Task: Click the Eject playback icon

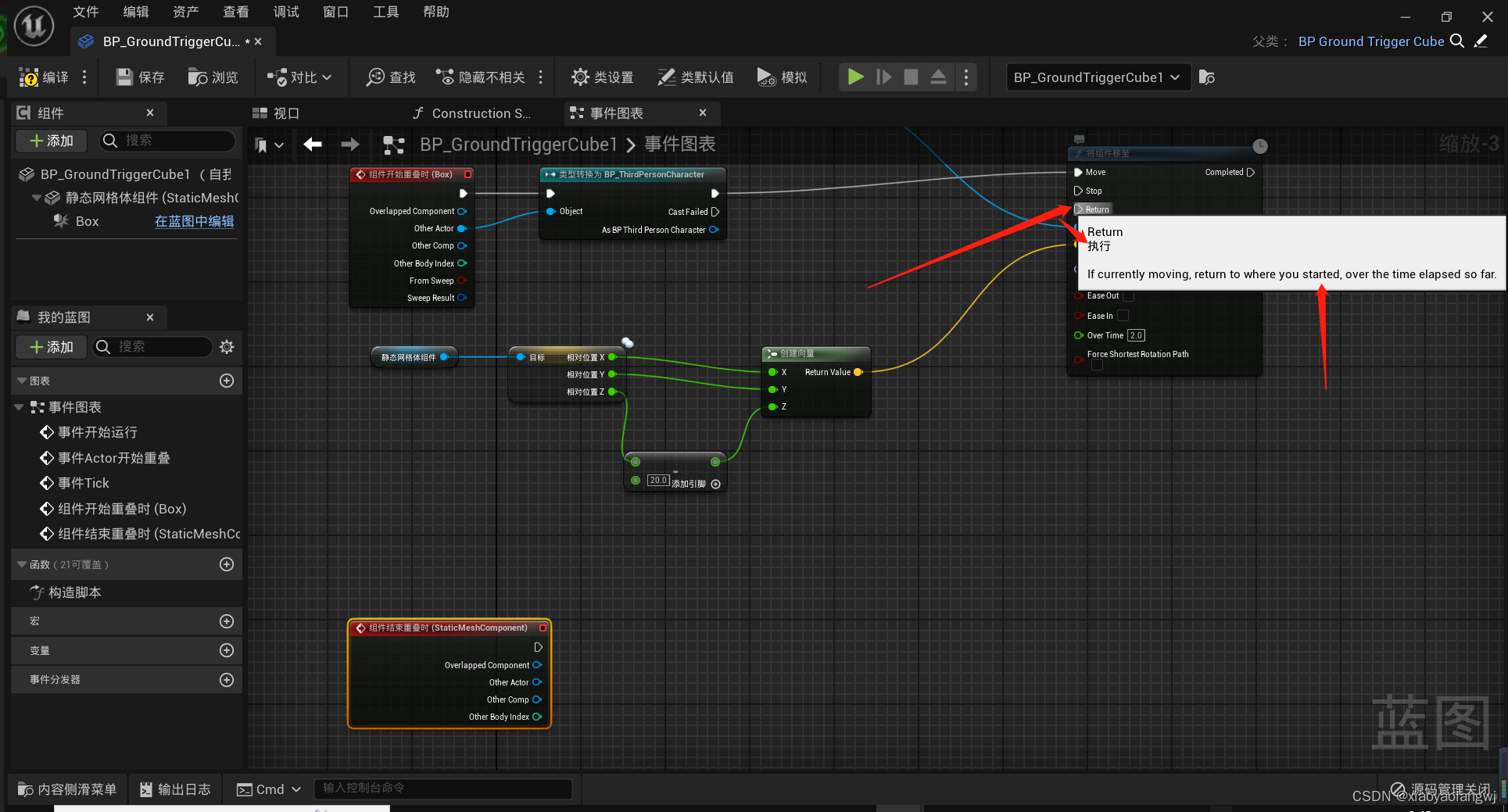Action: point(938,77)
